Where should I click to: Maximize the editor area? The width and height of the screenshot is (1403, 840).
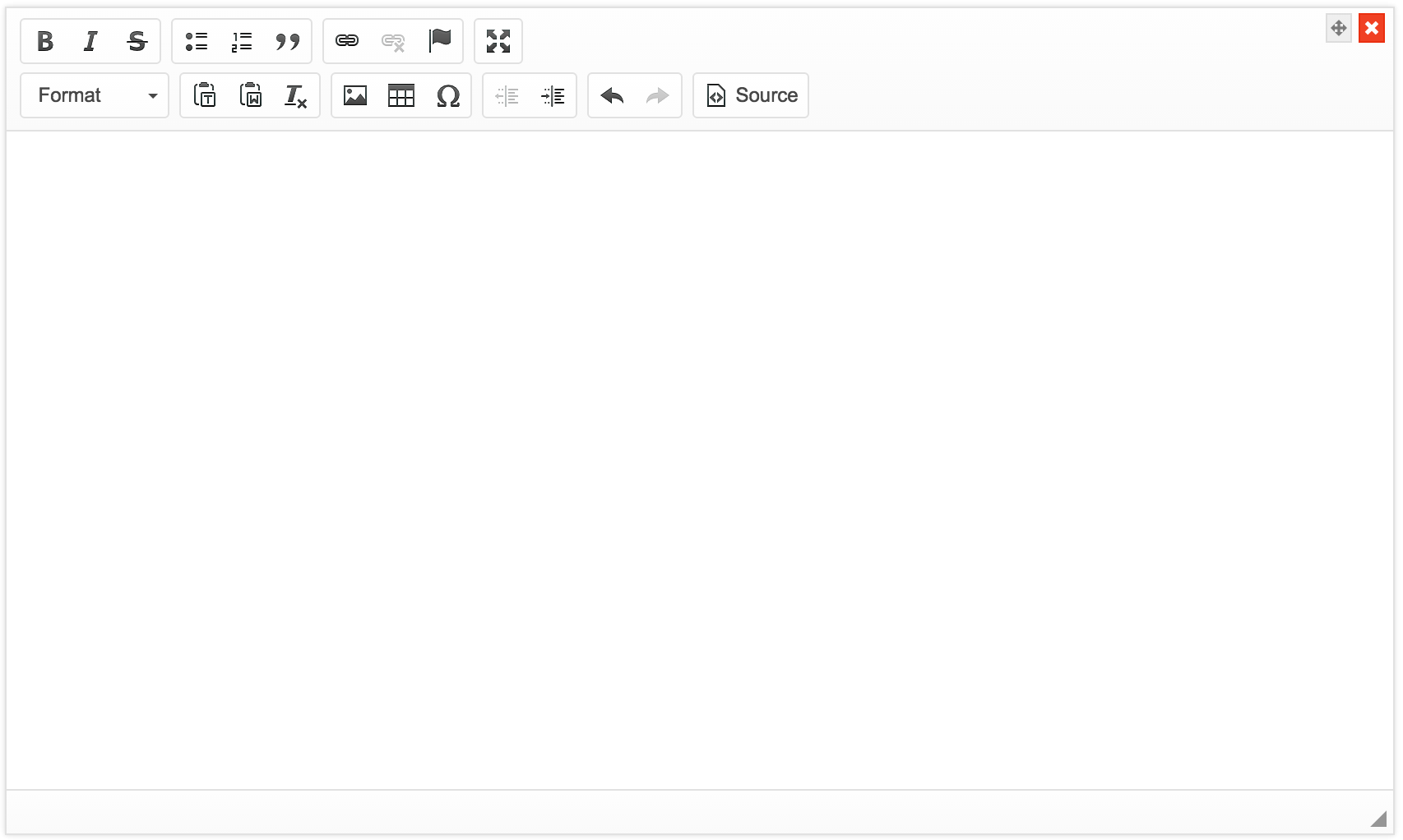coord(498,41)
